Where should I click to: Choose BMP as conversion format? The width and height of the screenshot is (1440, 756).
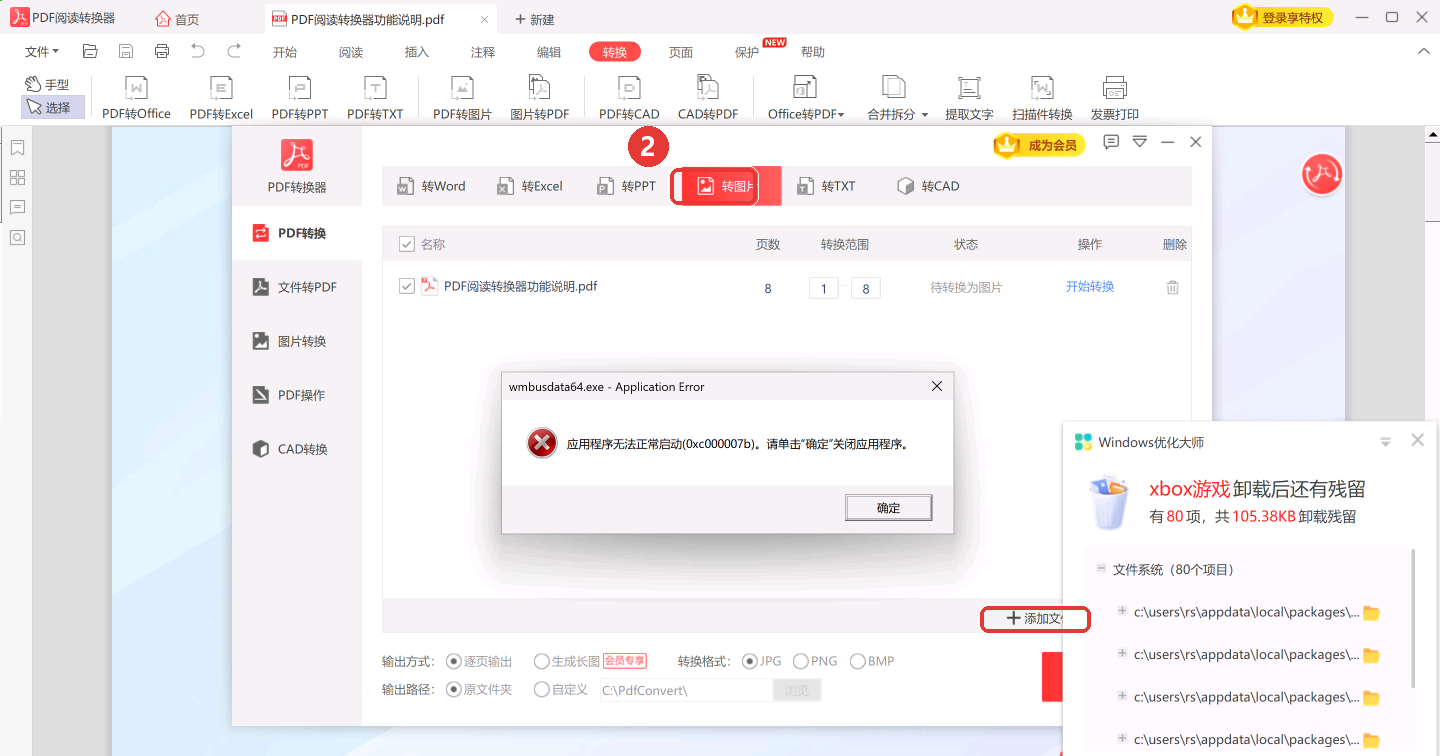858,661
